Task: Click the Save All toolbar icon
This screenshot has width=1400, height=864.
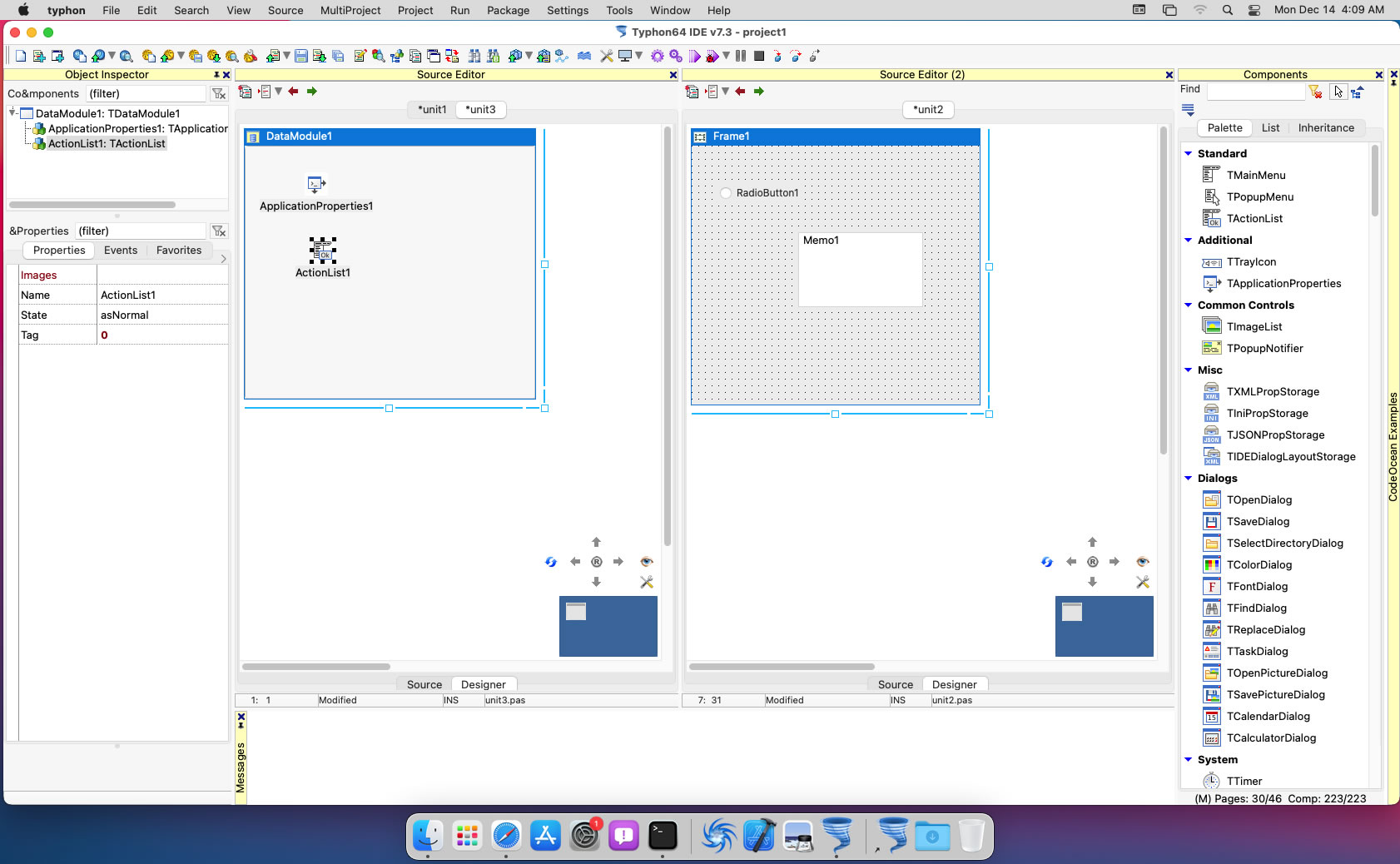Action: pyautogui.click(x=338, y=56)
